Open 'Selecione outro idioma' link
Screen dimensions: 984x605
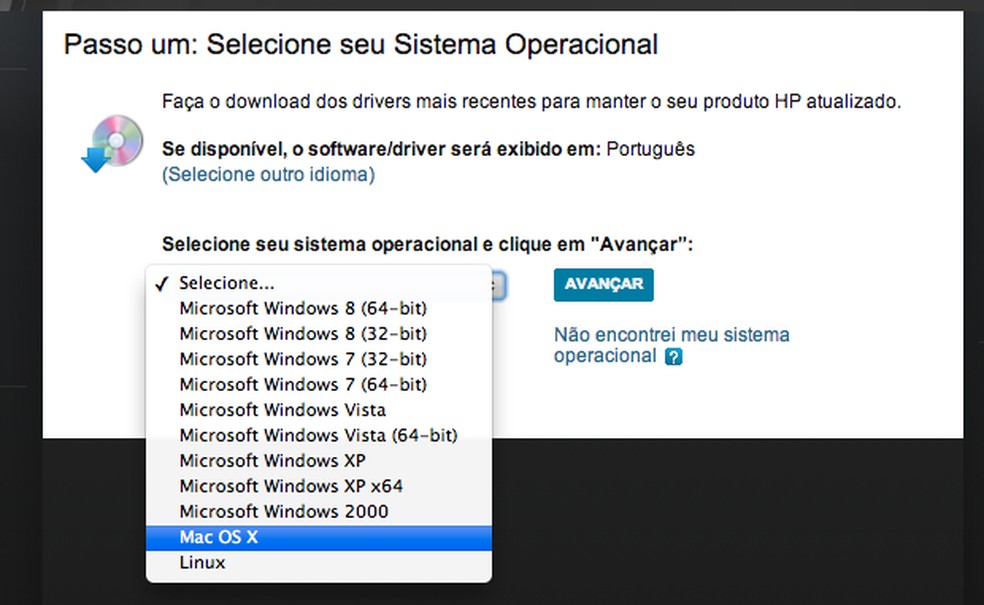coord(268,174)
